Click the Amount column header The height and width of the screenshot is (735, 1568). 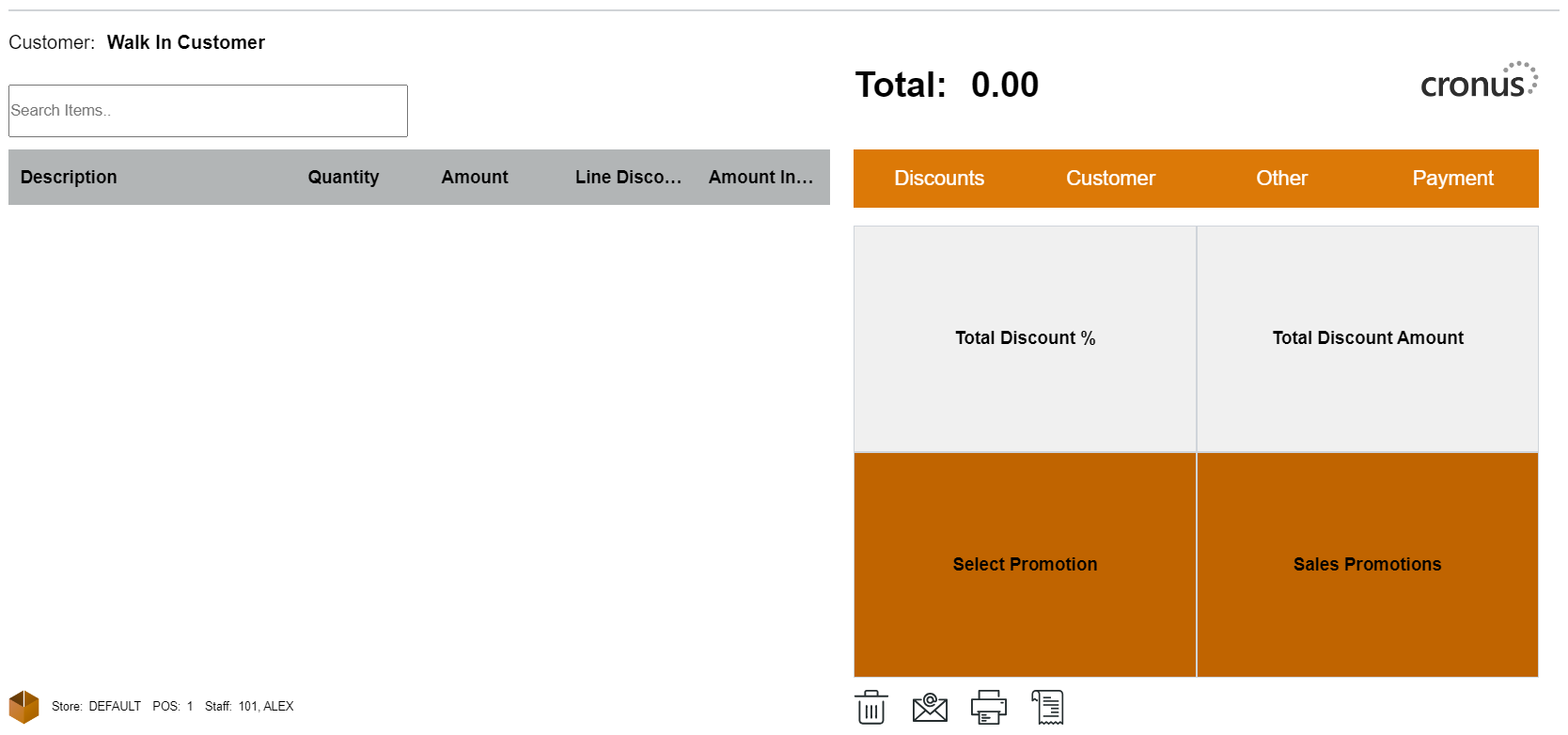click(x=475, y=178)
